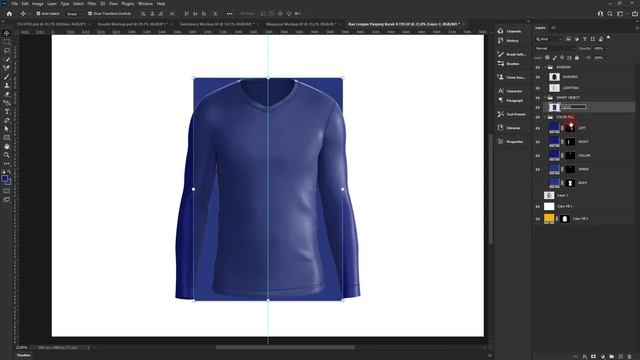
Task: Open the Paragraph panel
Action: (x=511, y=100)
